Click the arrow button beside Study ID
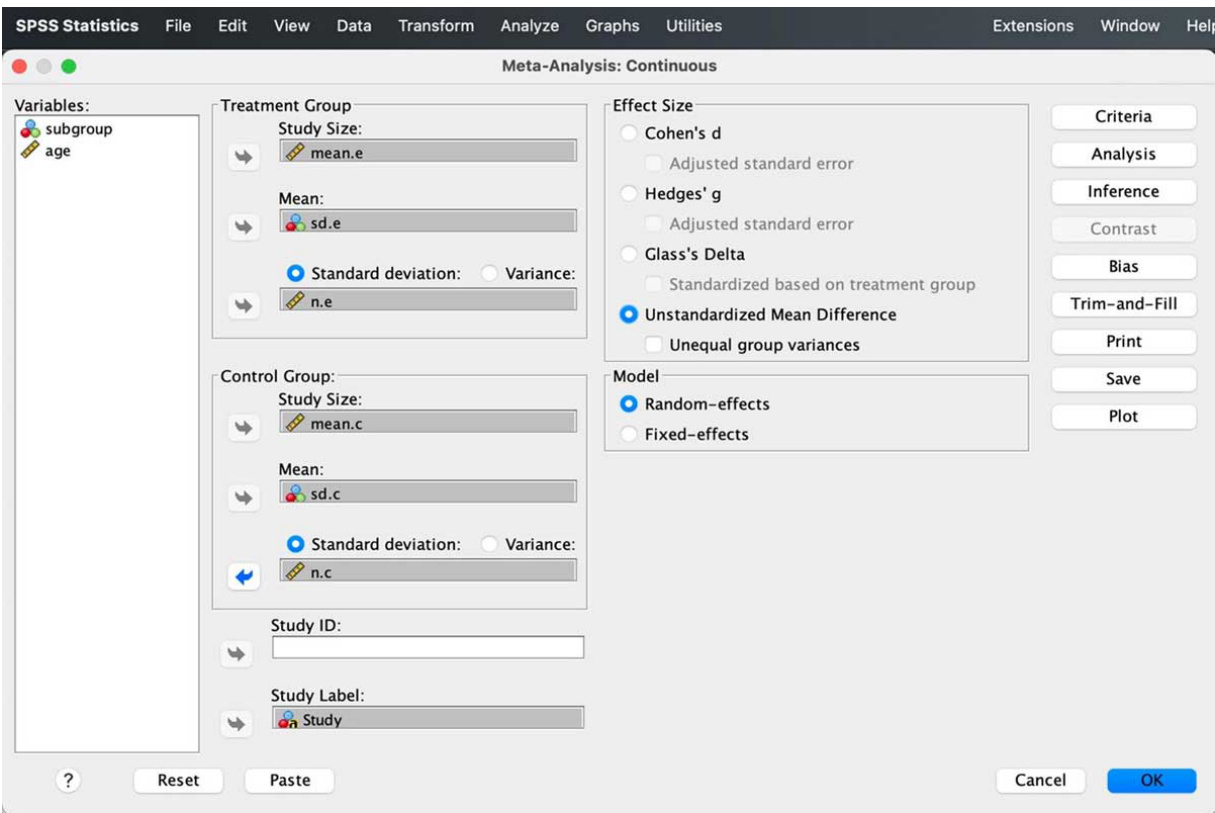Image resolution: width=1215 pixels, height=813 pixels. [x=234, y=653]
